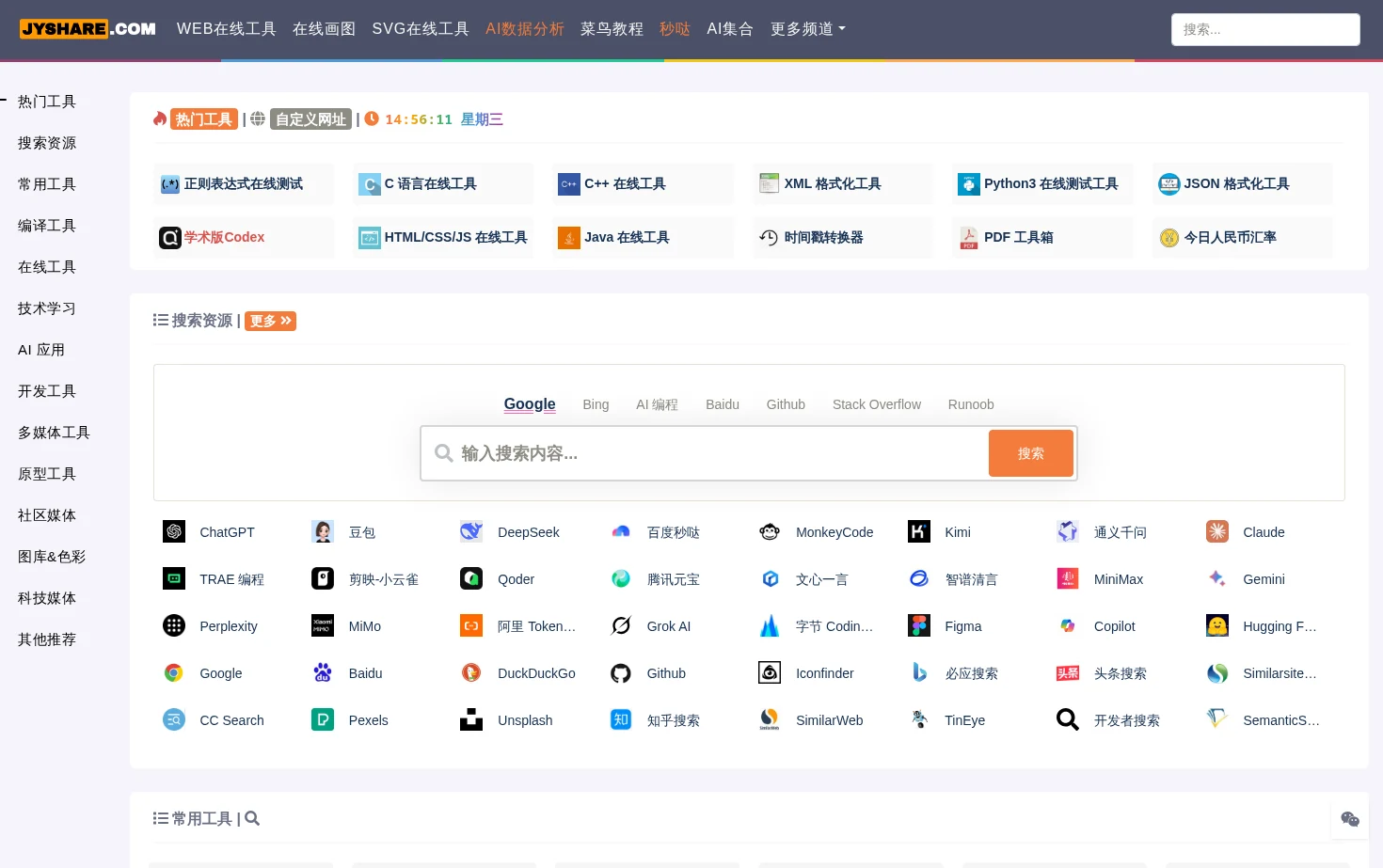Select the Google search tab
The height and width of the screenshot is (868, 1383).
pyautogui.click(x=530, y=404)
